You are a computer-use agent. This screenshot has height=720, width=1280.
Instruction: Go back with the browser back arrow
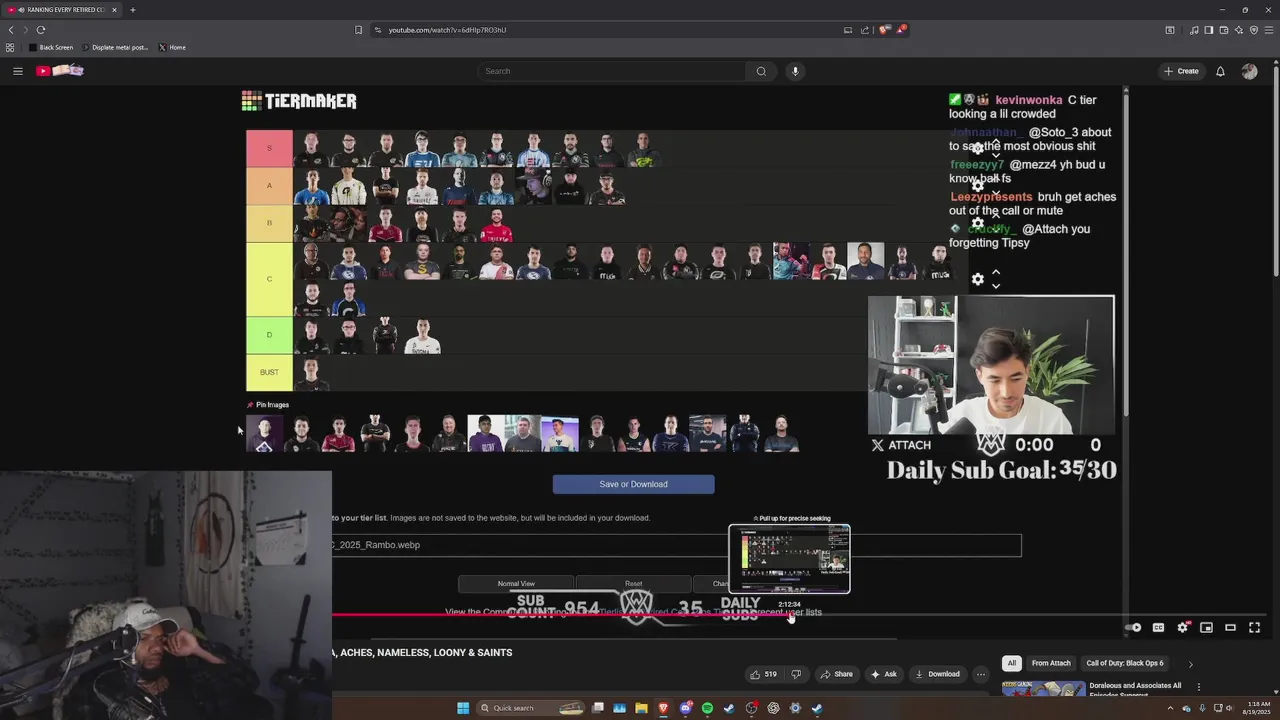(11, 30)
